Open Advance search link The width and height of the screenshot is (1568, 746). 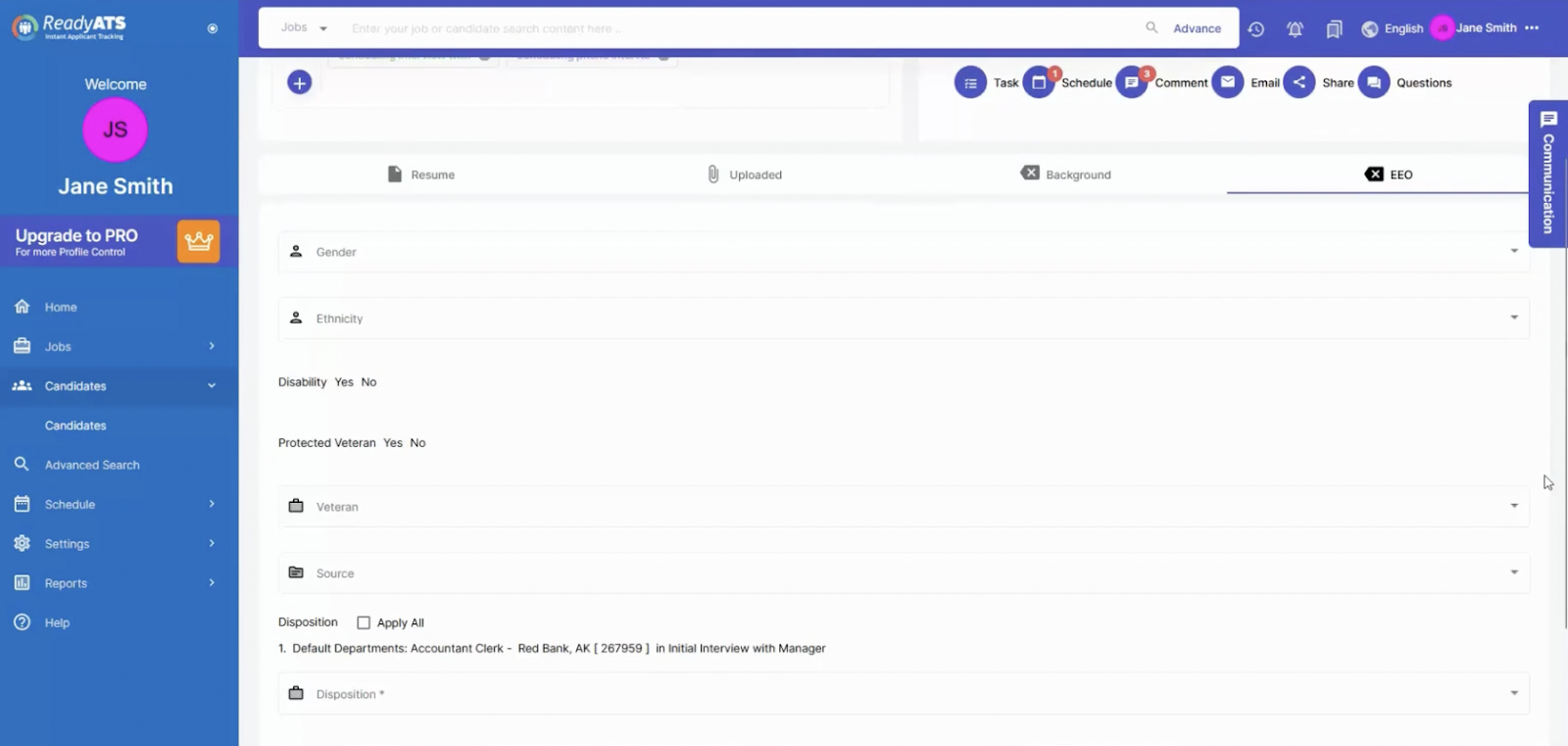pyautogui.click(x=1198, y=28)
